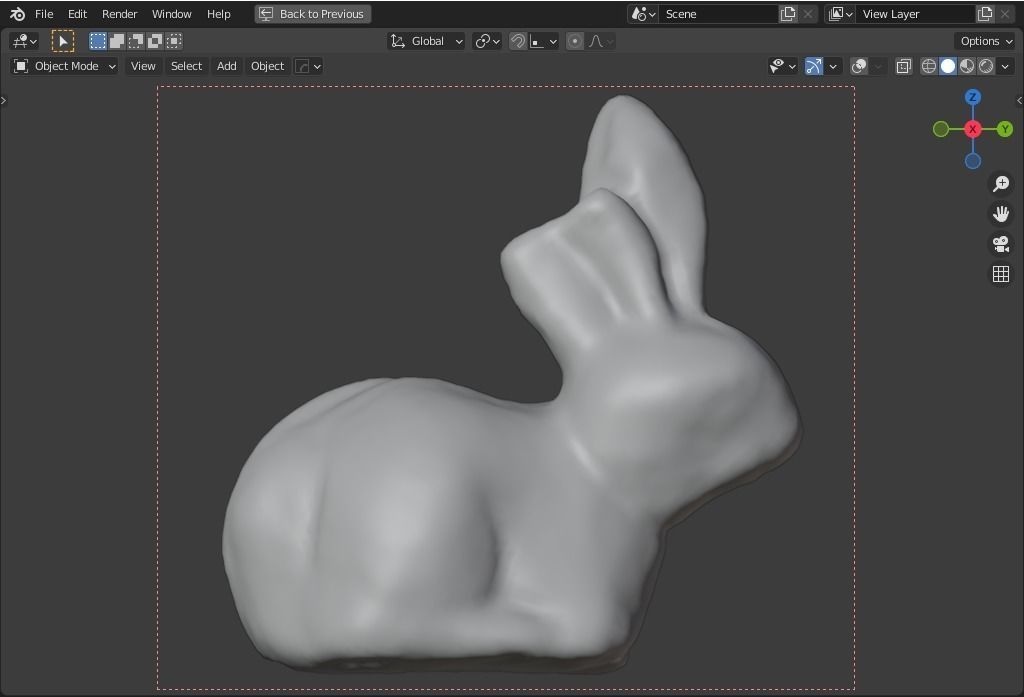Click the negative Z axis circle on gizmo

coord(972,161)
